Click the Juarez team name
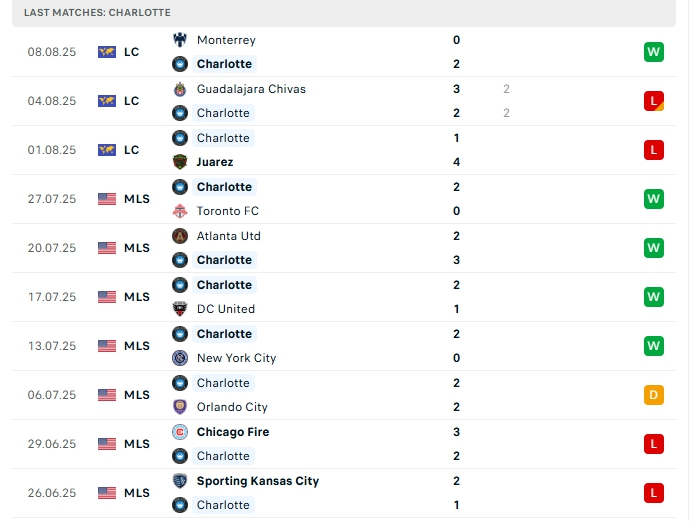 coord(215,162)
